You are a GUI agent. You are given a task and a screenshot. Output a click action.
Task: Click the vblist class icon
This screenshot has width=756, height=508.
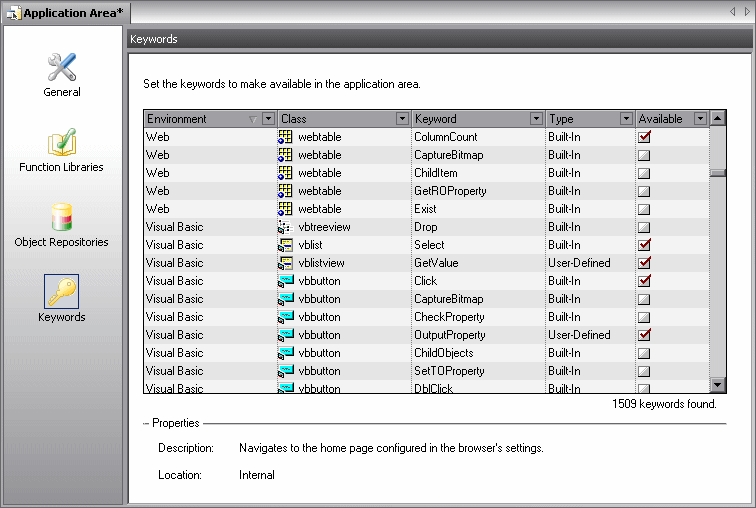pyautogui.click(x=285, y=245)
